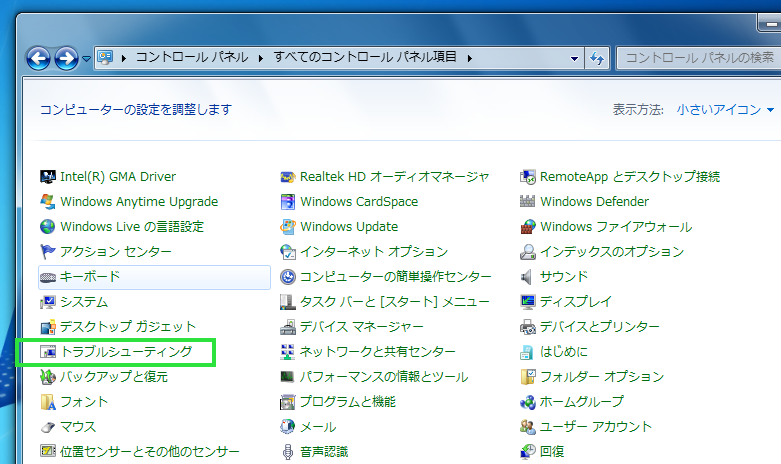Click the デスクトップ ガジェット icon
Screen dimensions: 781x464
tap(48, 327)
